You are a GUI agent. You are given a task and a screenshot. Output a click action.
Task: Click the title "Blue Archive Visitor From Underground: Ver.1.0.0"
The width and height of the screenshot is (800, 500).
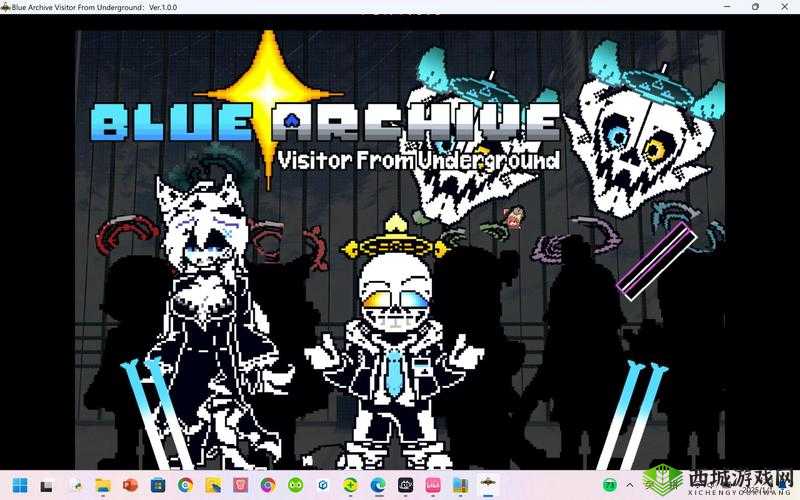click(94, 7)
